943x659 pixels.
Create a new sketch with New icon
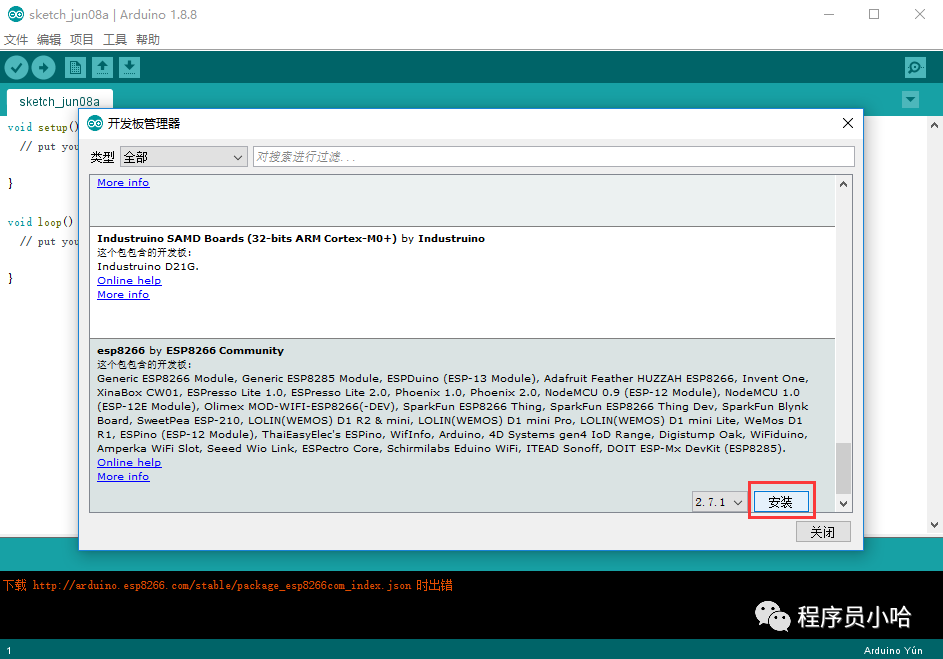click(x=75, y=67)
